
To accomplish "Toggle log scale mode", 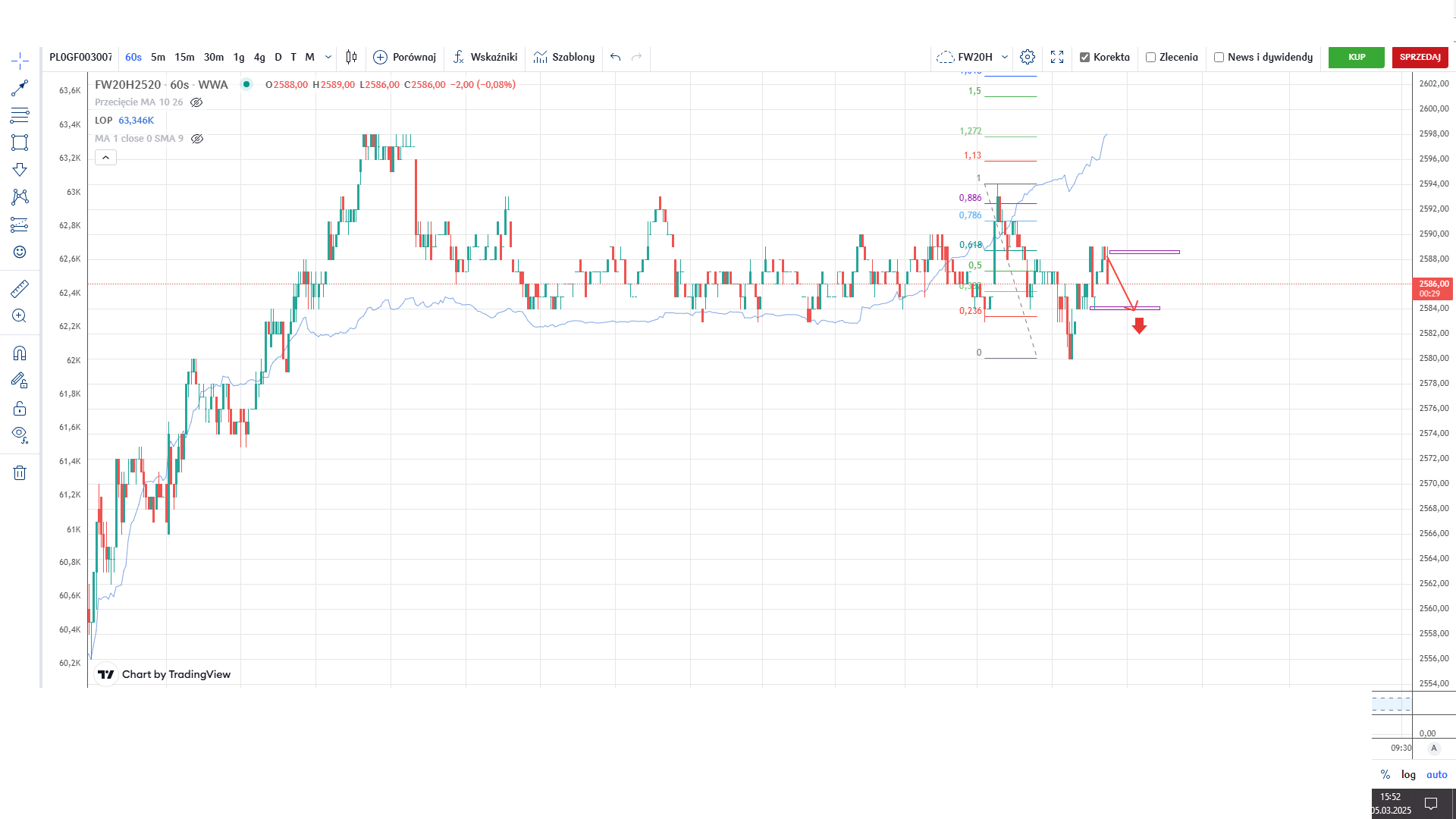I will coord(1408,774).
